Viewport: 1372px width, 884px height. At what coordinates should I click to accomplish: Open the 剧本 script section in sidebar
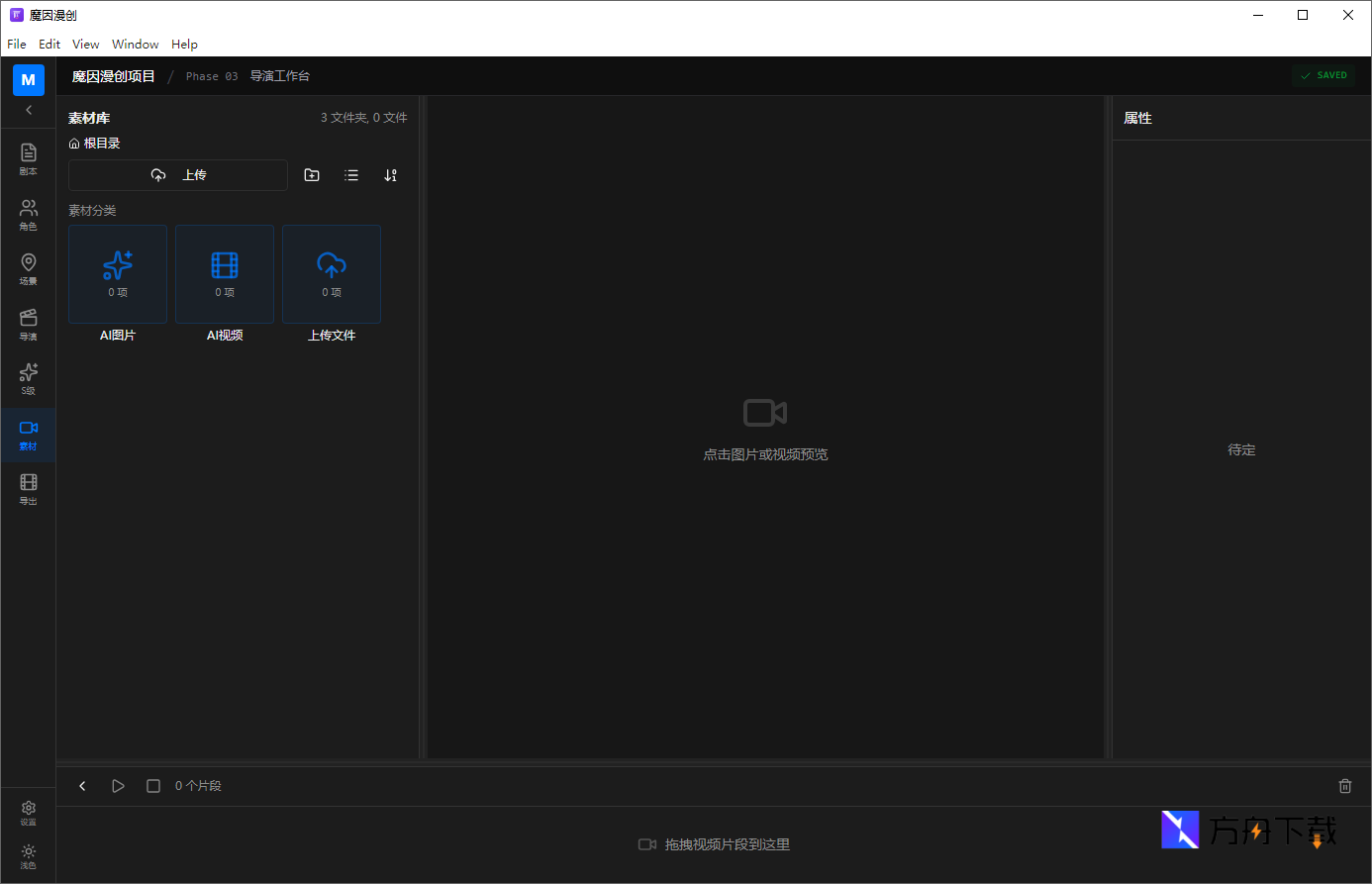click(28, 158)
